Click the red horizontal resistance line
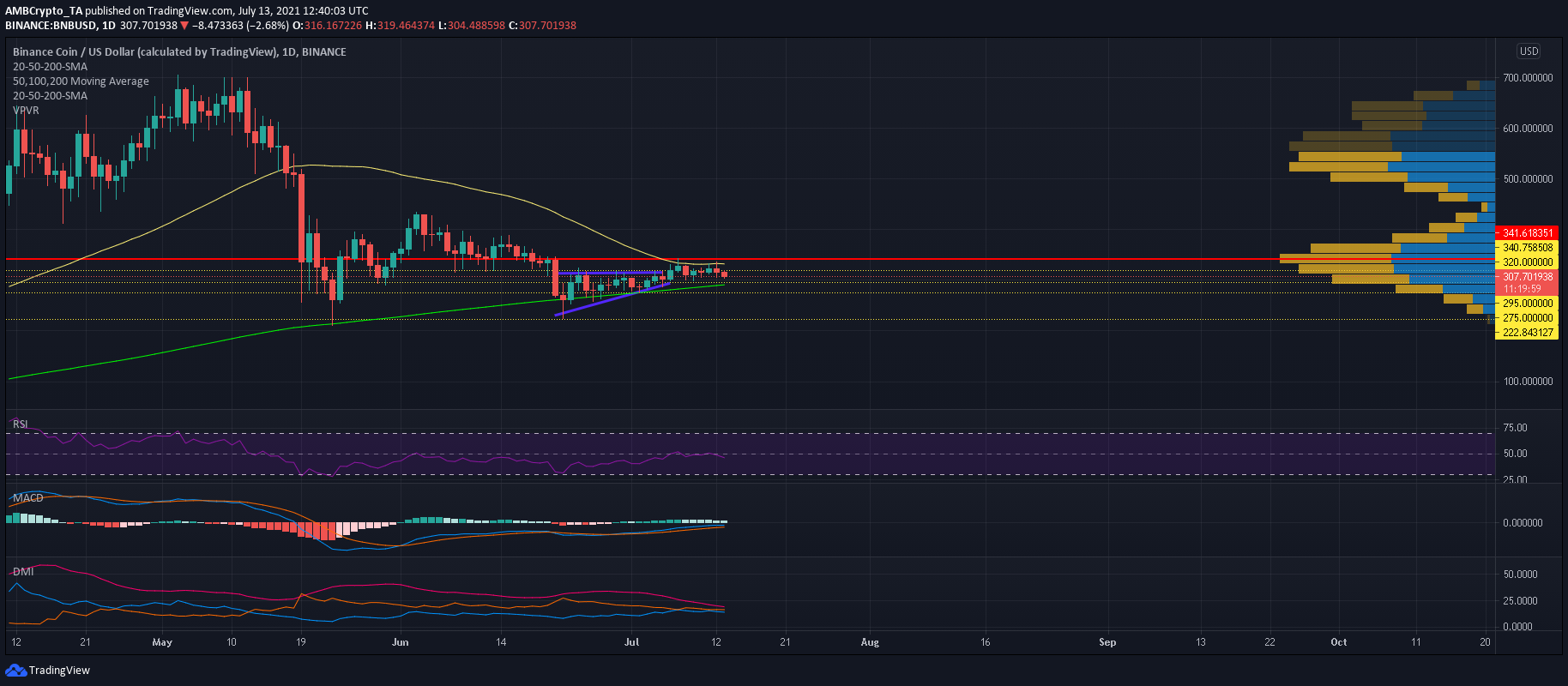The height and width of the screenshot is (686, 1568). tap(750, 259)
